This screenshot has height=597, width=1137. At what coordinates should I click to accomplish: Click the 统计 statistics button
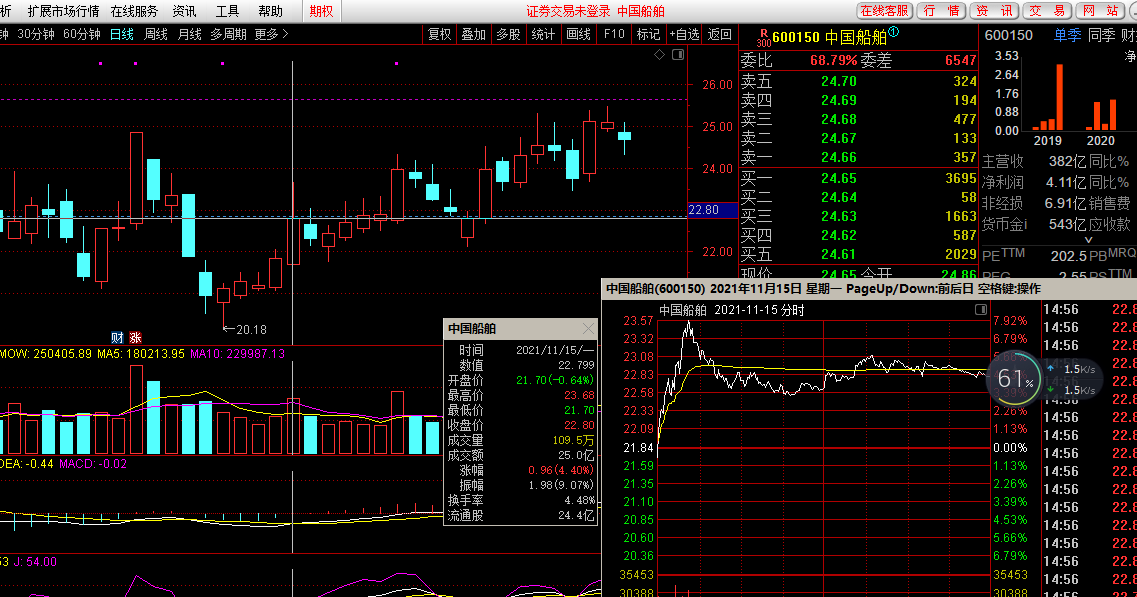[543, 34]
